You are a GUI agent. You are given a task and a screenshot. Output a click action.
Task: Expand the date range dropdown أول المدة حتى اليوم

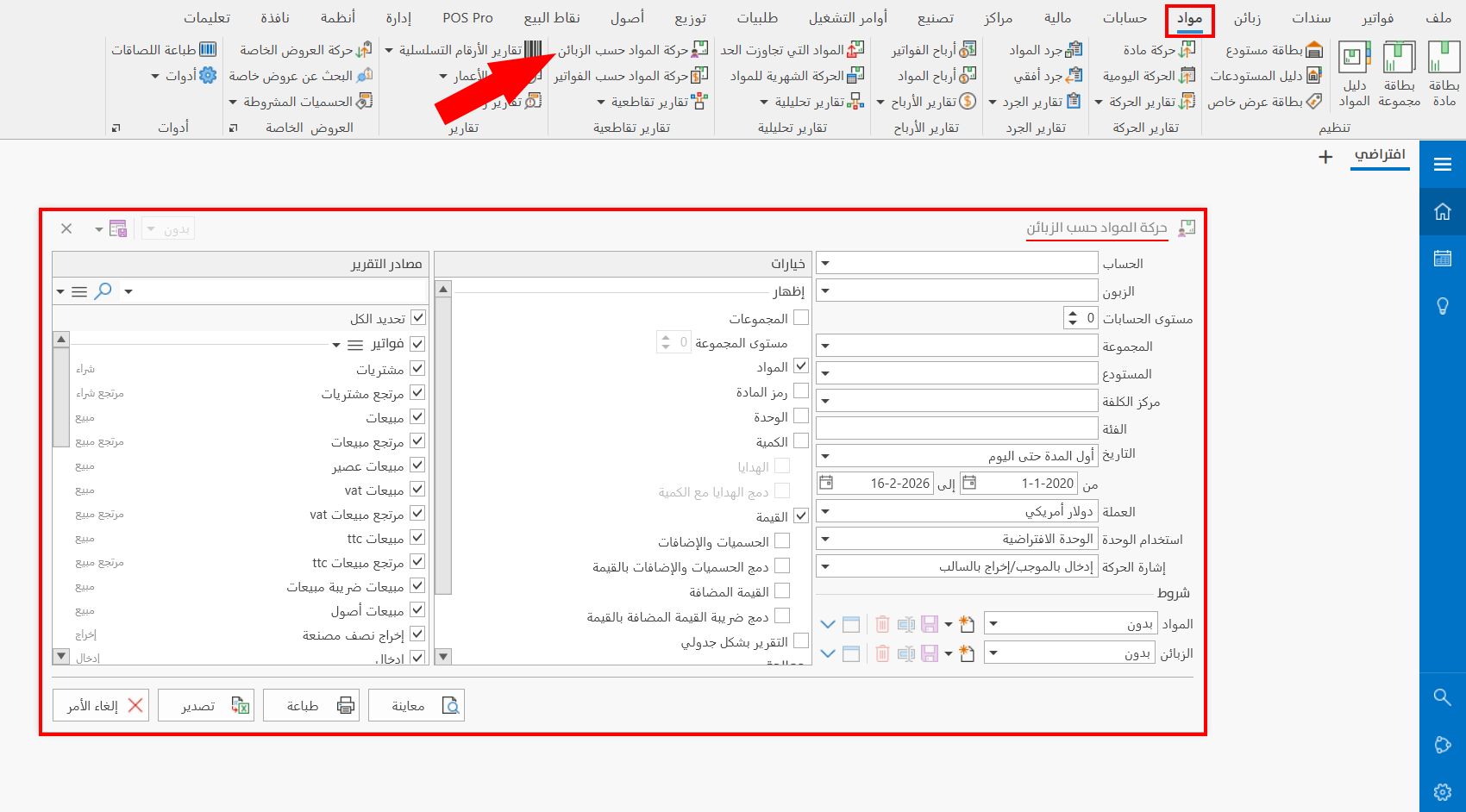point(825,455)
